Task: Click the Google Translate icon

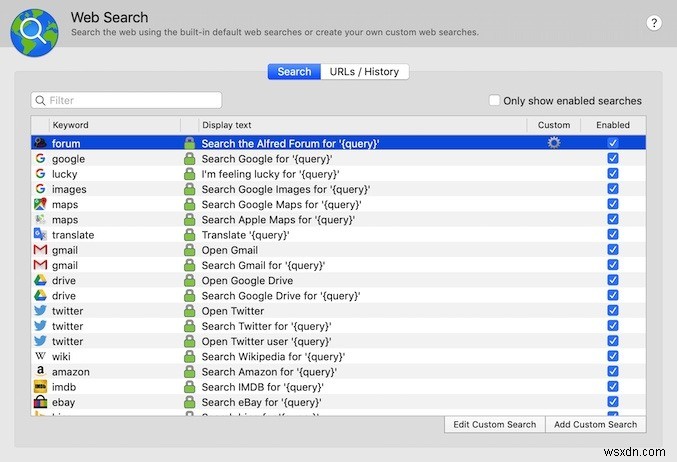Action: click(x=40, y=235)
